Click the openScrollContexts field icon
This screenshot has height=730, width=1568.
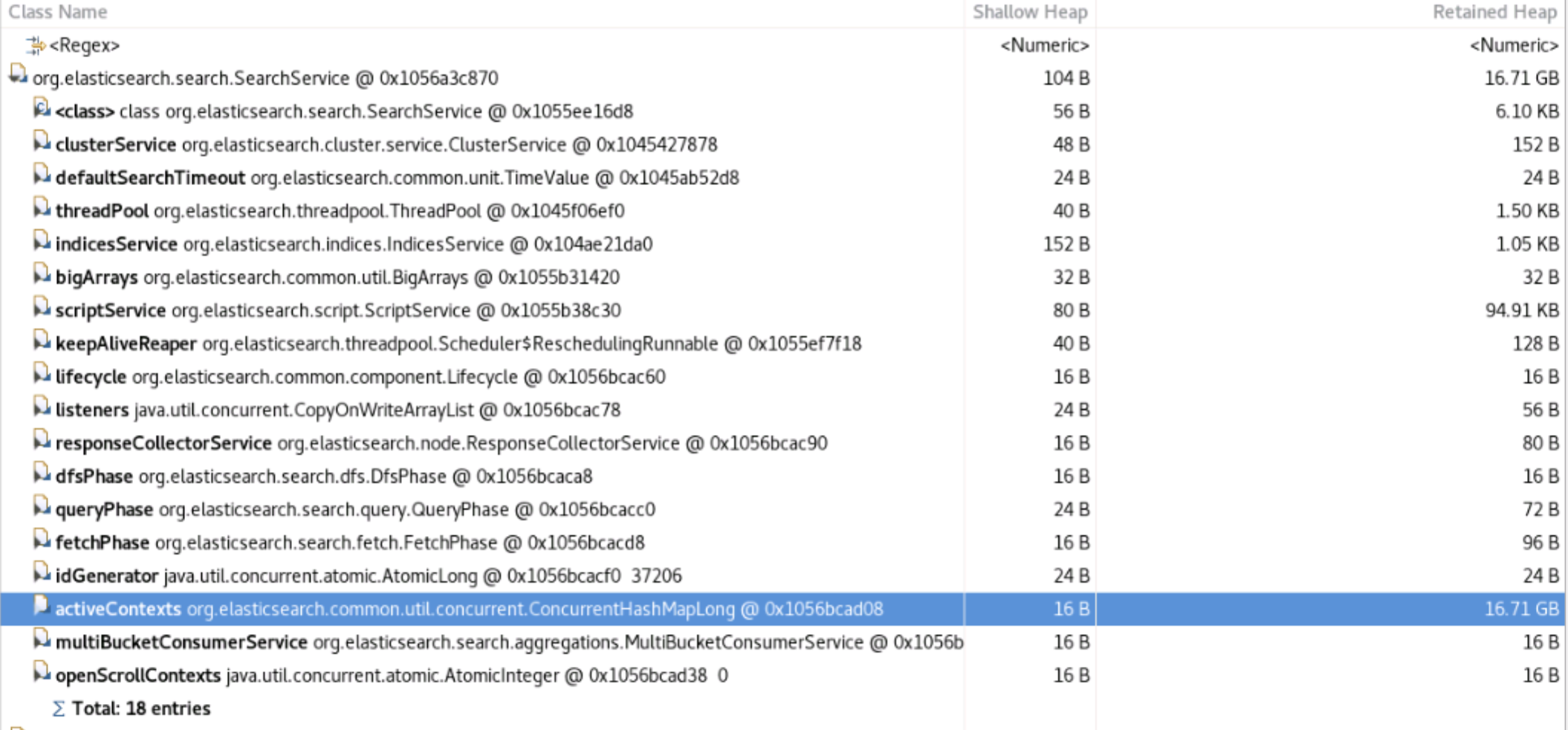[x=42, y=672]
